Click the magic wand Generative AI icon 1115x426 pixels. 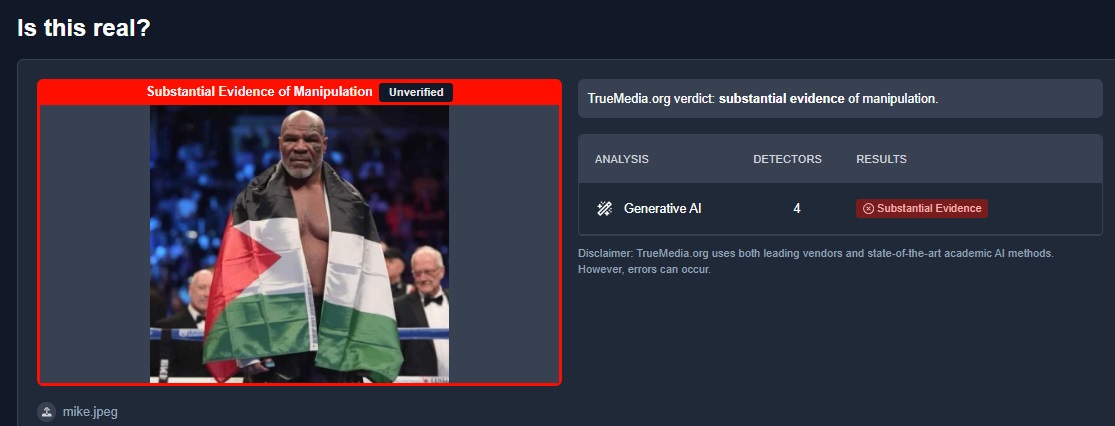pyautogui.click(x=604, y=208)
